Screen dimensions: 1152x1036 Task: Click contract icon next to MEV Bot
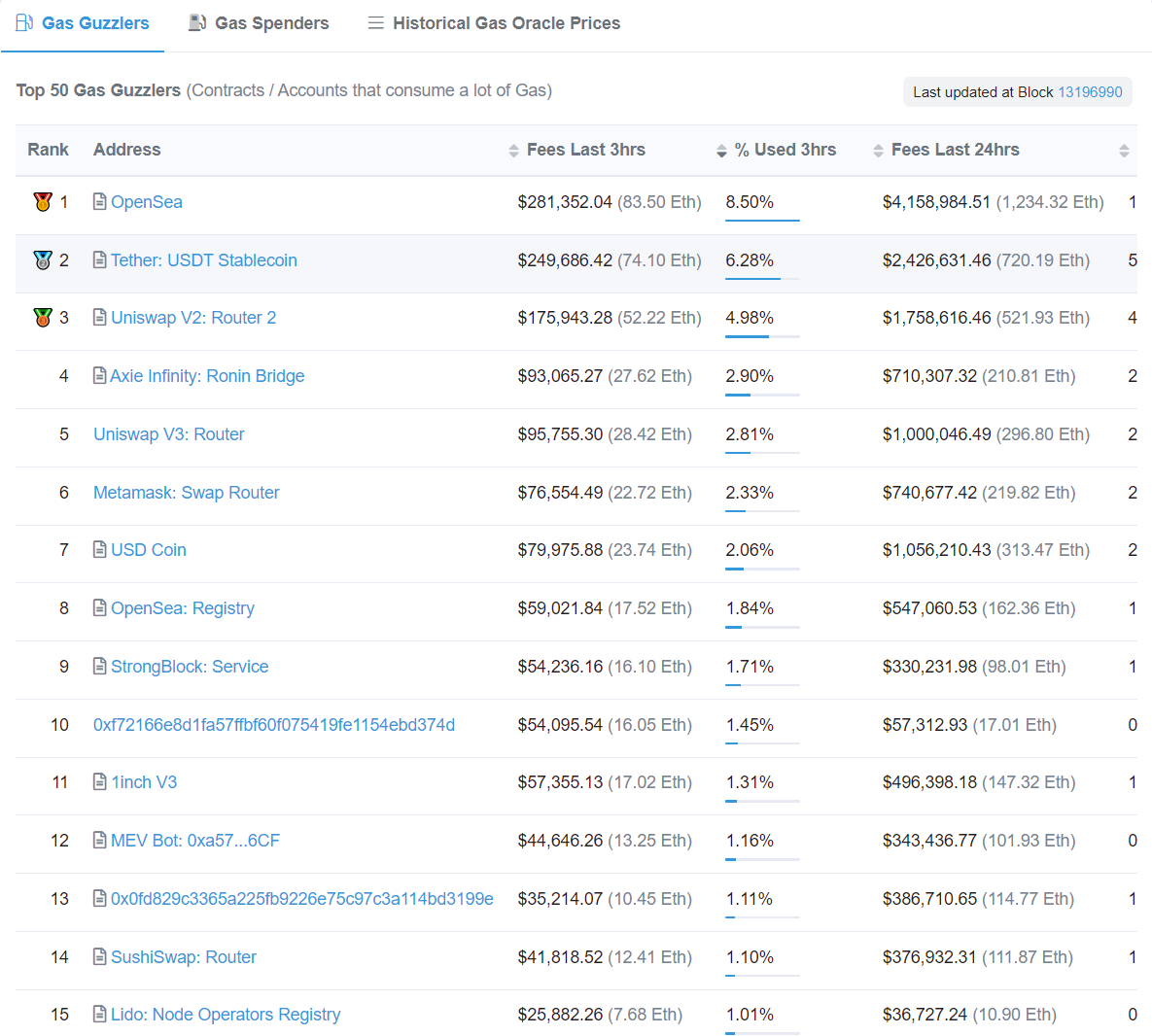pos(100,840)
